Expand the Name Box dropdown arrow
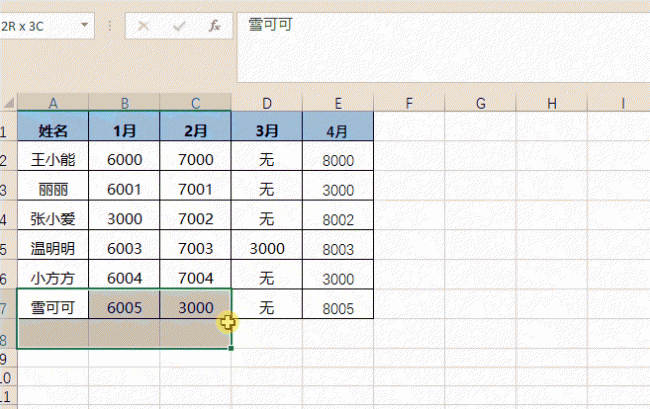The width and height of the screenshot is (650, 409). (x=85, y=25)
